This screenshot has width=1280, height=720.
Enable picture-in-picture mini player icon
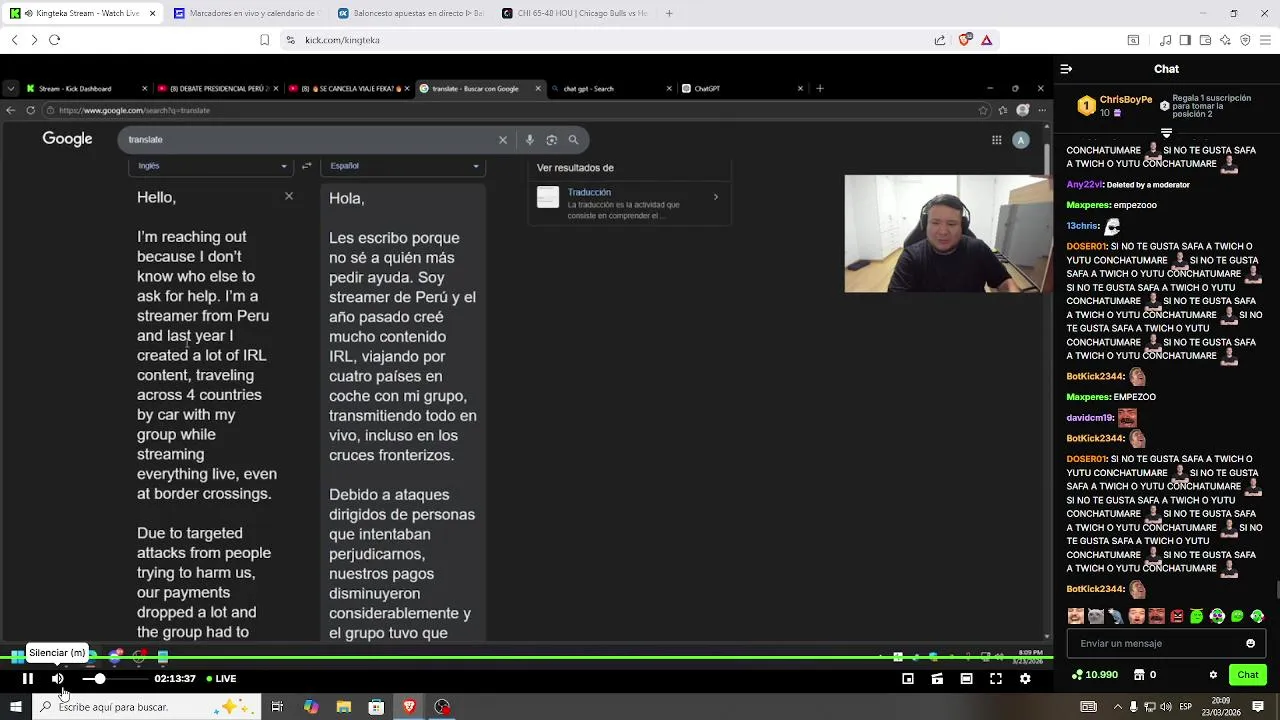pos(908,679)
